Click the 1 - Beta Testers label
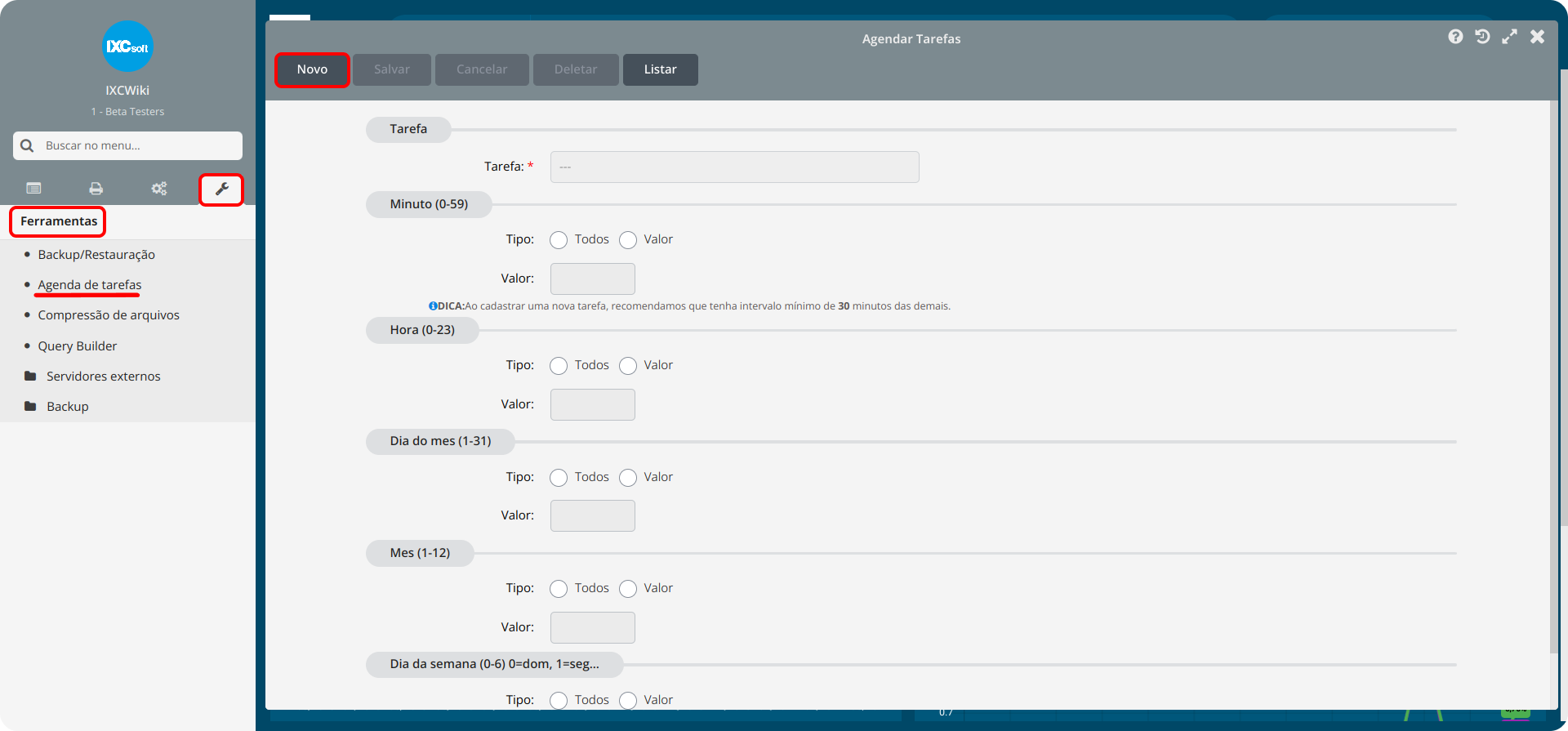 point(127,112)
